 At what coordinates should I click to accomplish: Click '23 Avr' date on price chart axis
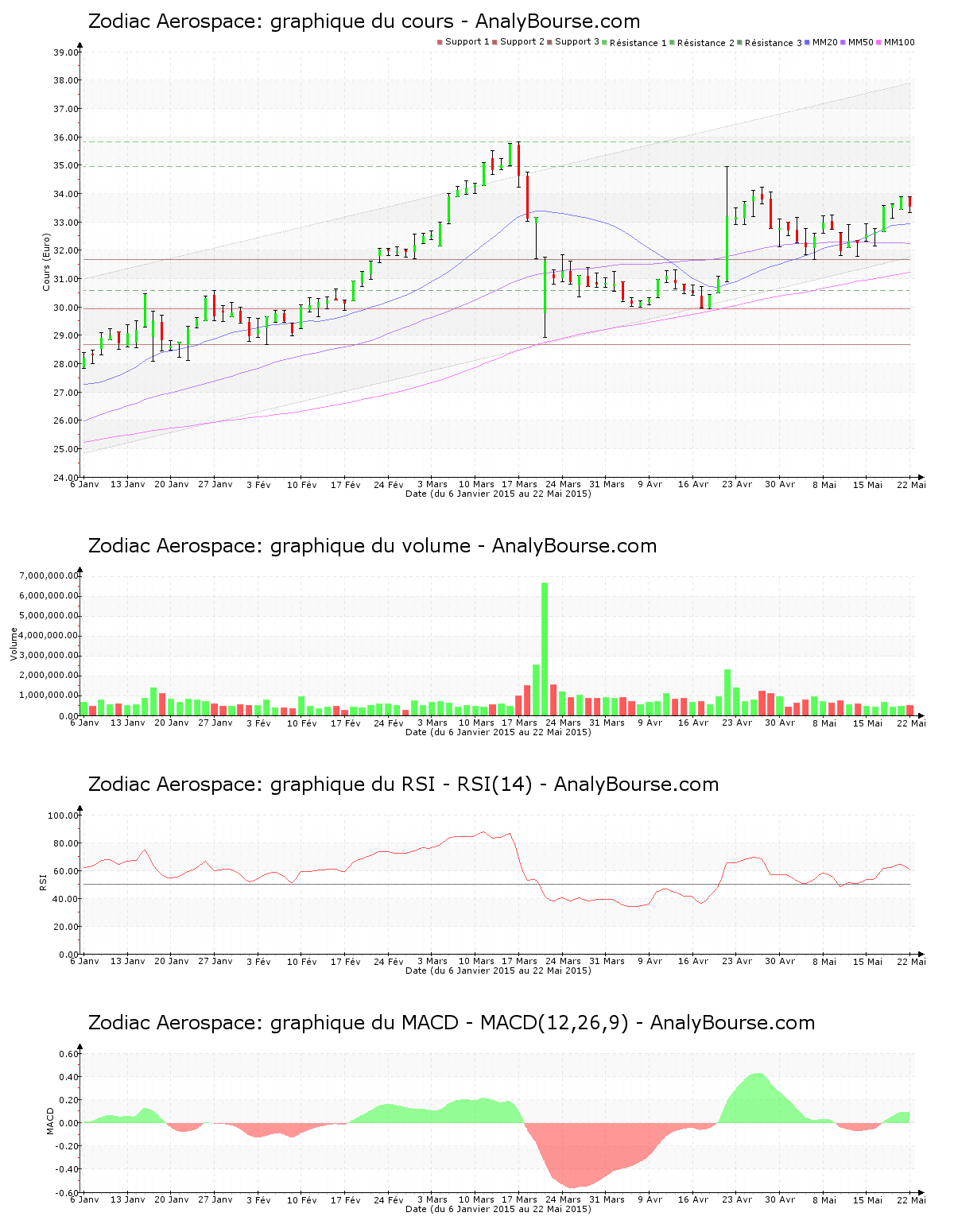click(737, 484)
